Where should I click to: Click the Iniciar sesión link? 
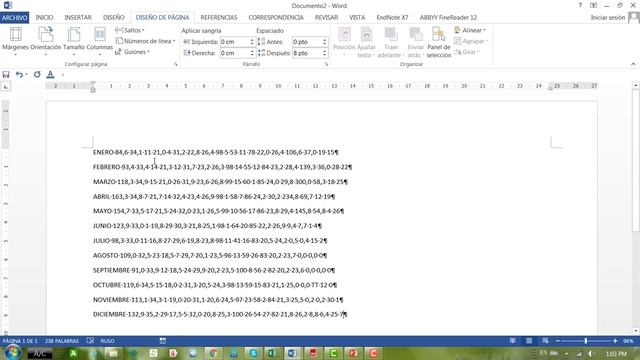point(608,18)
